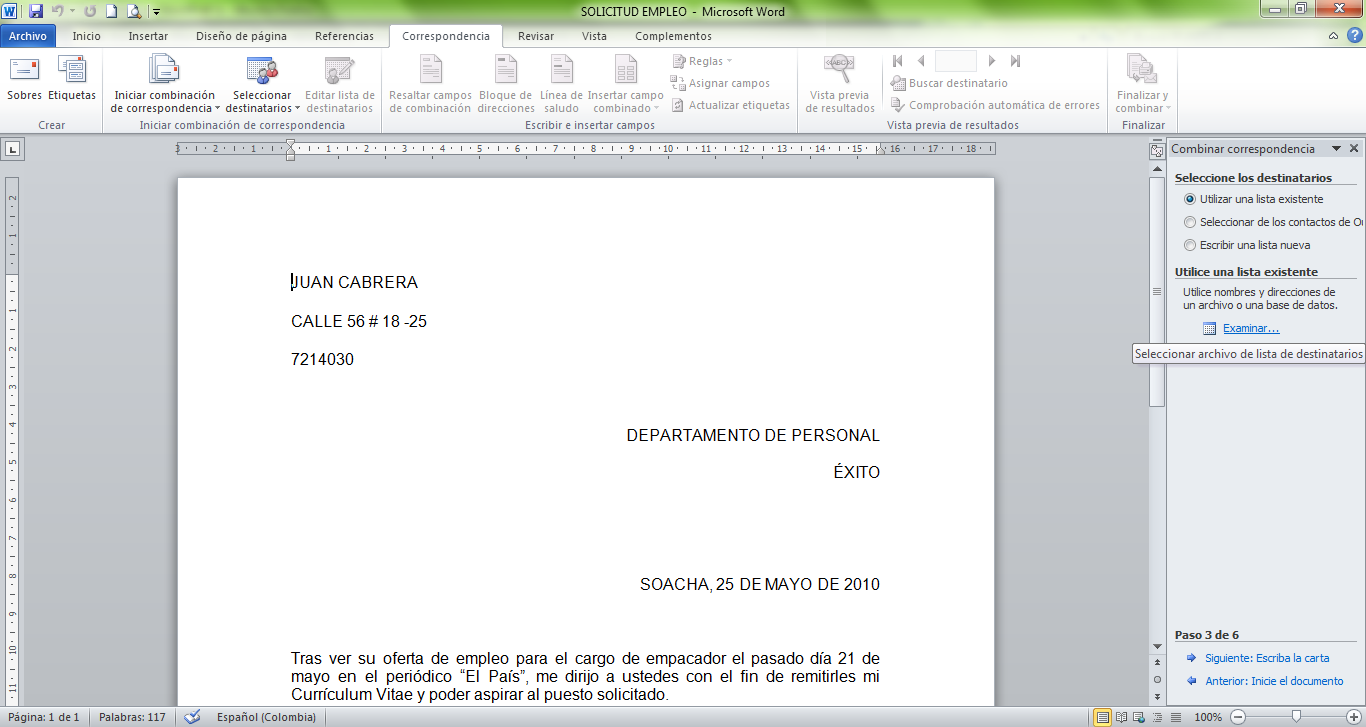Screen dimensions: 1366x727
Task: Minimize the ribbon with the caret icon
Action: 1334,36
